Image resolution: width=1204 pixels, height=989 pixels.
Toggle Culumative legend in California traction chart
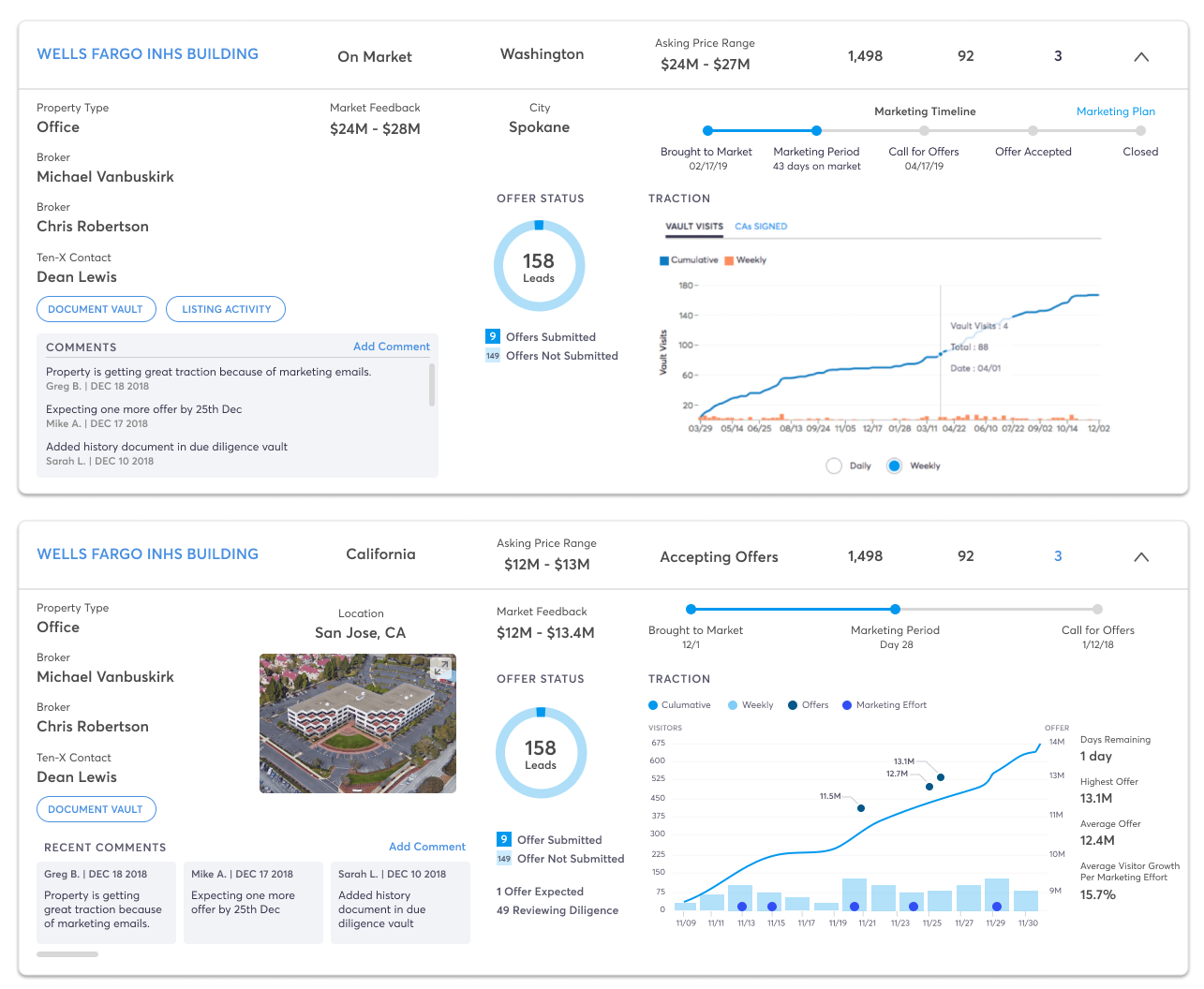653,705
